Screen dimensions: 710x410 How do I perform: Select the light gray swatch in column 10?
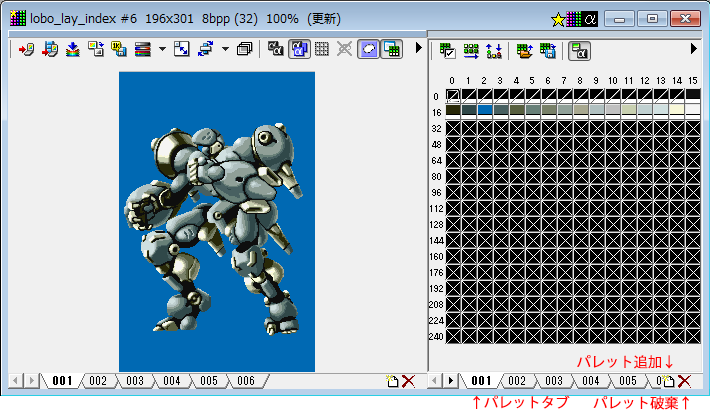coord(613,109)
